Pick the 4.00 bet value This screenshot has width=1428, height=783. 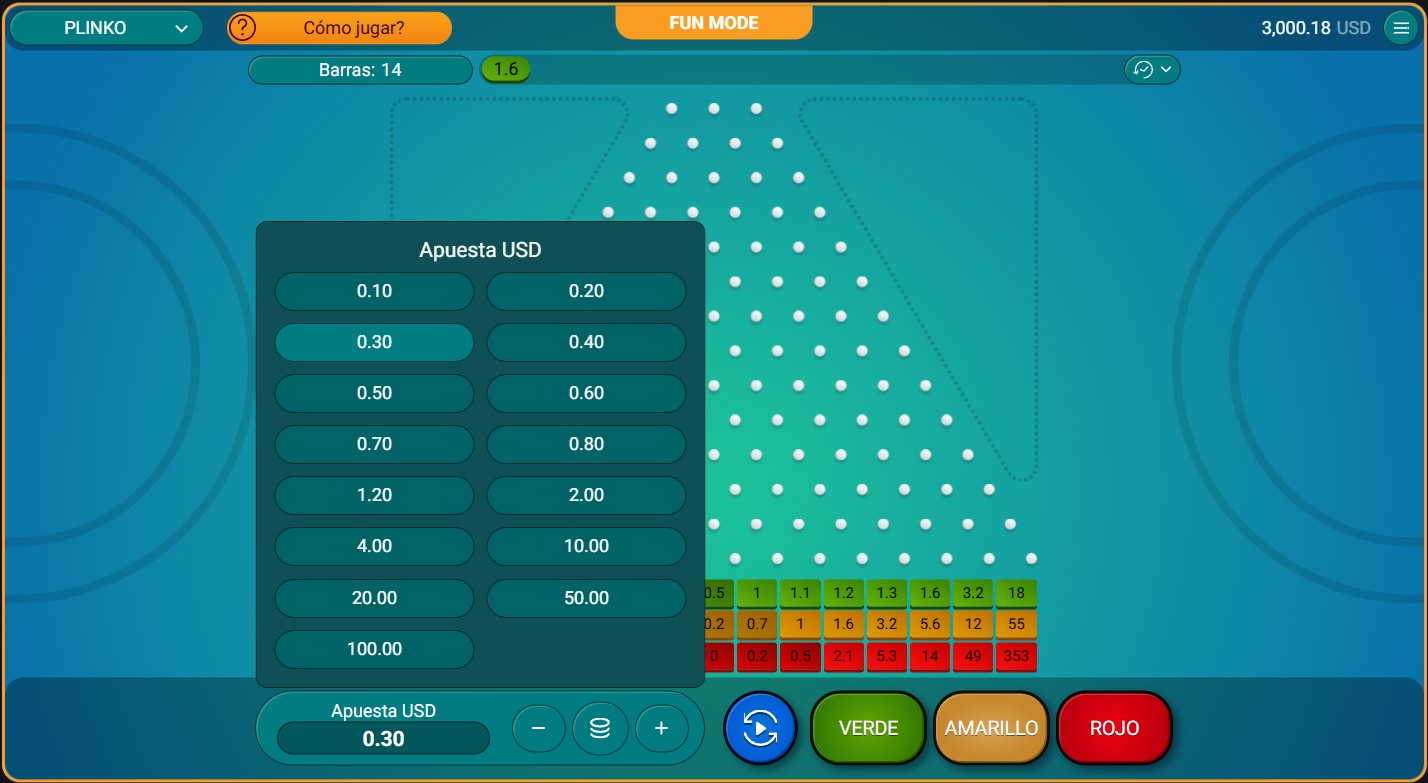pyautogui.click(x=374, y=546)
